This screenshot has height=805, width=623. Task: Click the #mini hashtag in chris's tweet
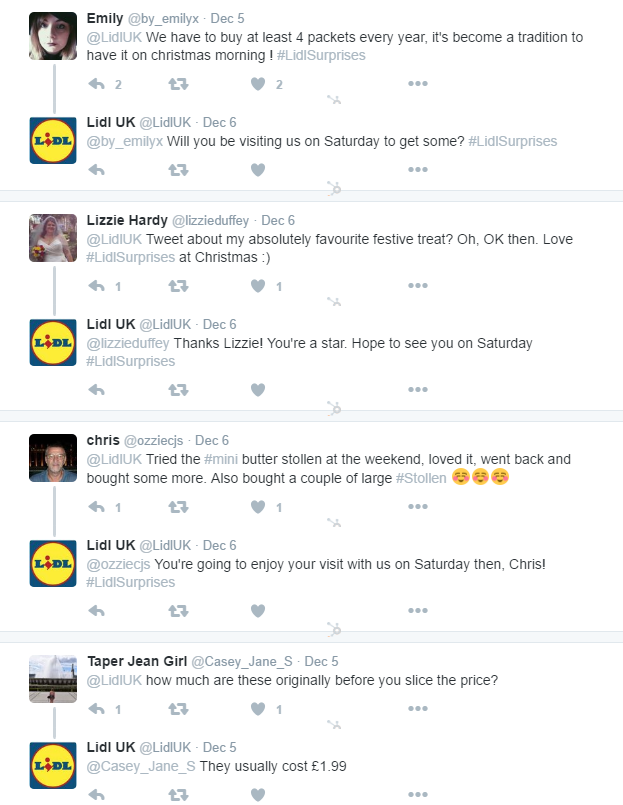(x=221, y=459)
